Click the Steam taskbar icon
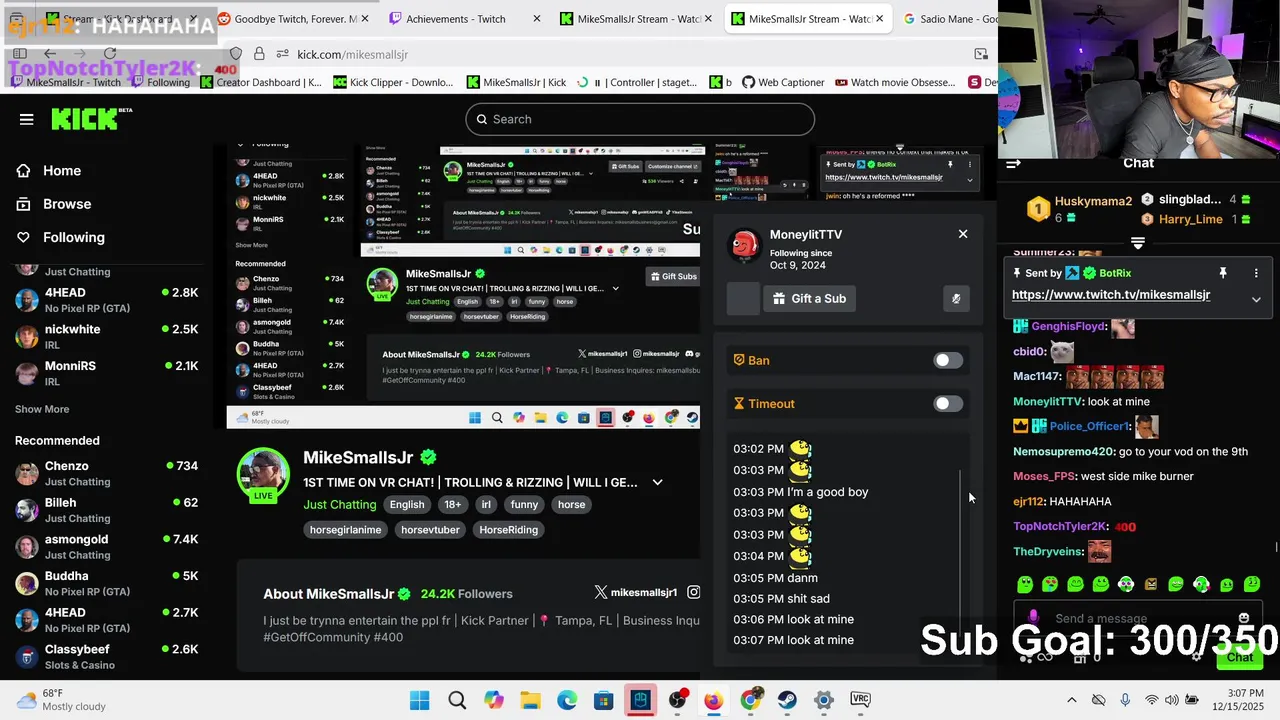The image size is (1280, 720). point(787,700)
